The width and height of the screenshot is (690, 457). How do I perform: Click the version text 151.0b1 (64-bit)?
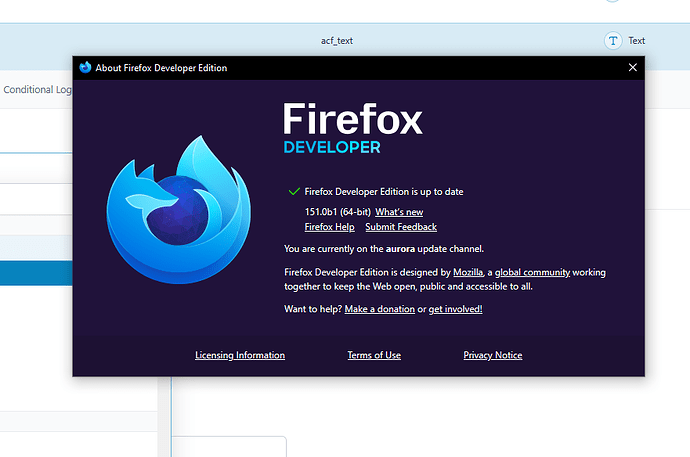(338, 212)
